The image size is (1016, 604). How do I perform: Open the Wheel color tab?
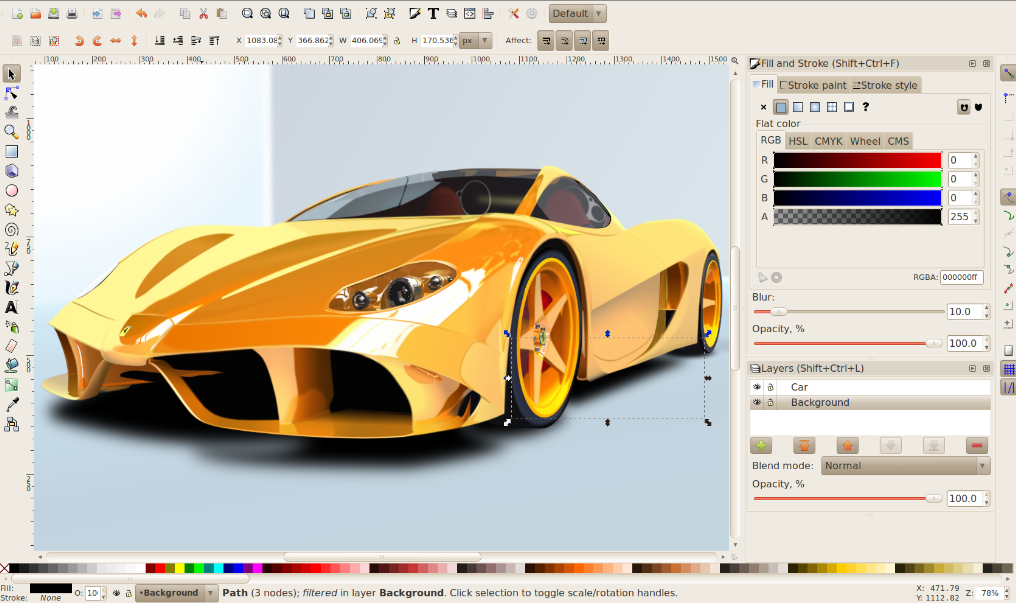pyautogui.click(x=866, y=140)
